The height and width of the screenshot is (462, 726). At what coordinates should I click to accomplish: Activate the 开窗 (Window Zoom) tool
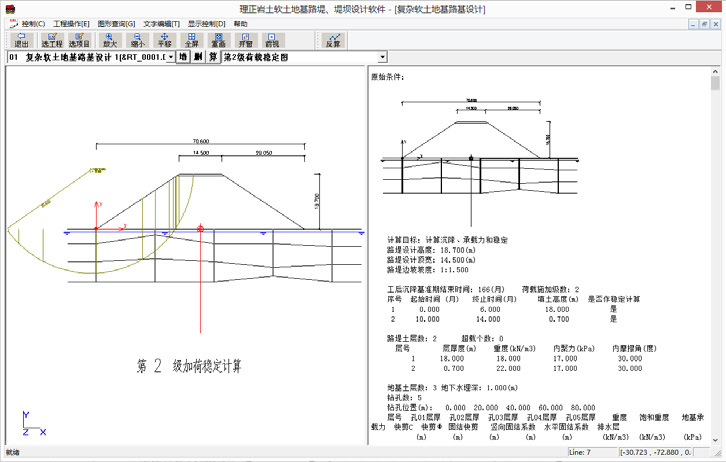tap(245, 40)
